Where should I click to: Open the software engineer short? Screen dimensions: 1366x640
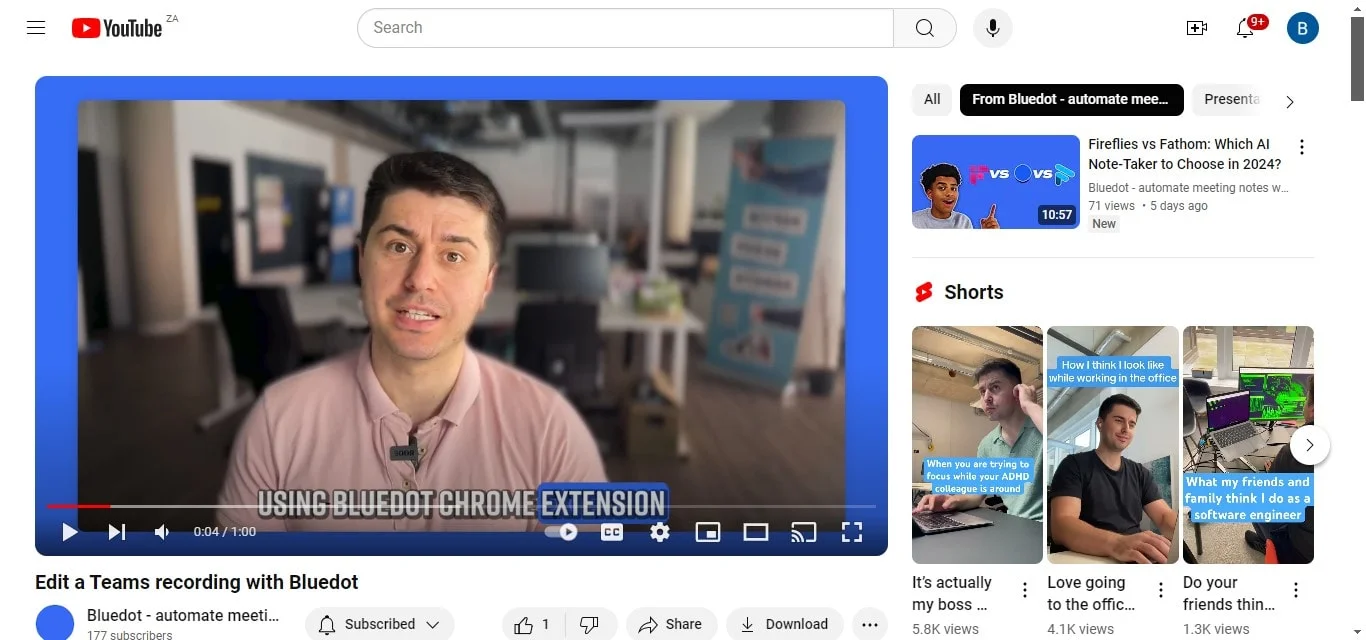[x=1248, y=445]
